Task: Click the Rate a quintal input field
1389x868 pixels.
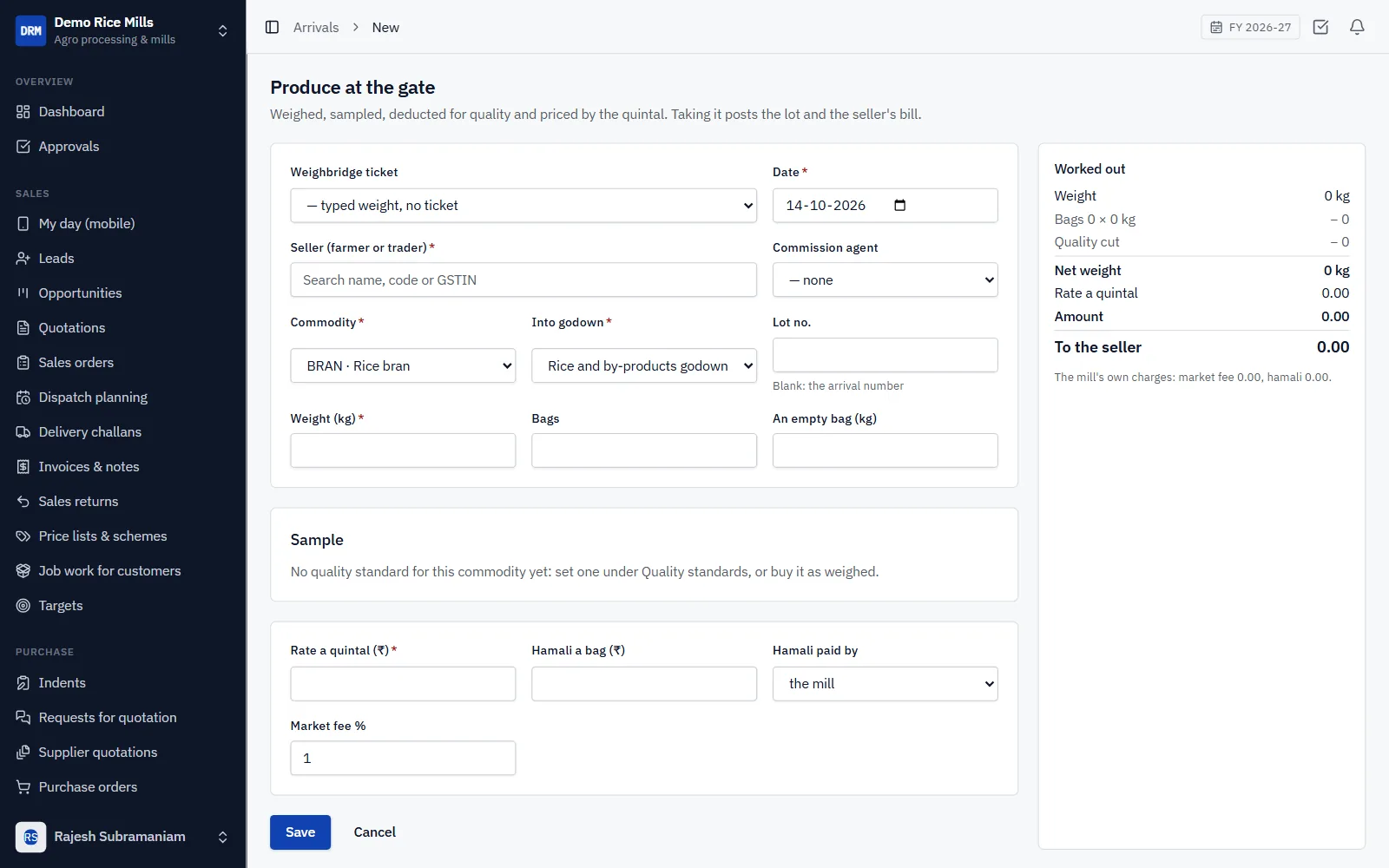Action: [403, 684]
